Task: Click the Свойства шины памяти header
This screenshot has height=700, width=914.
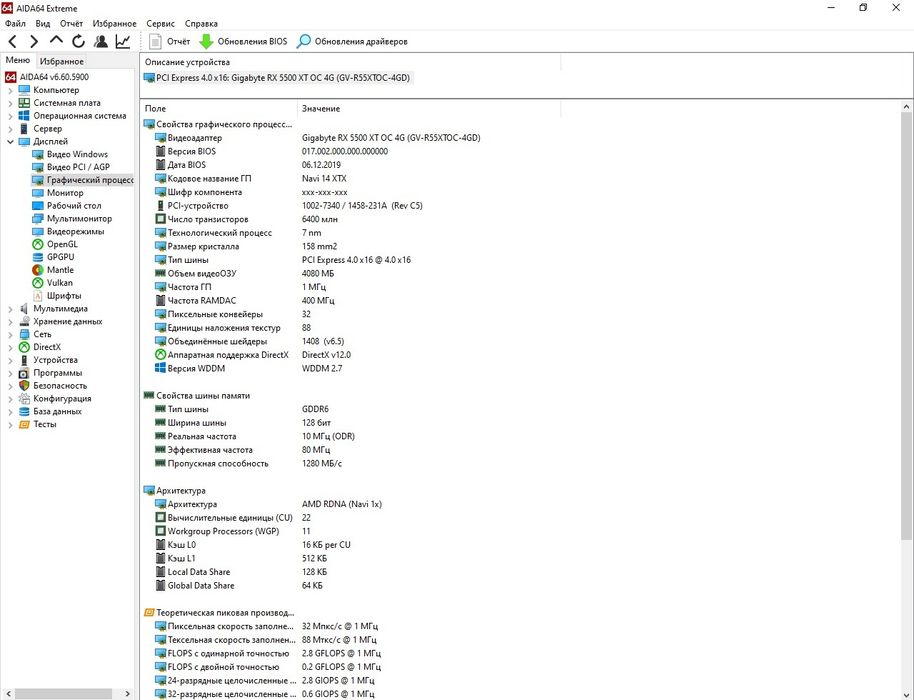Action: 196,396
